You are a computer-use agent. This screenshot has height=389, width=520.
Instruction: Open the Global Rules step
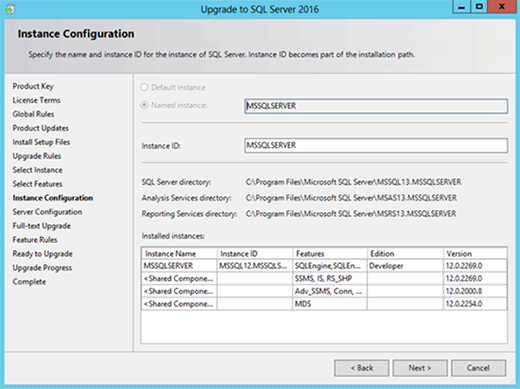[x=33, y=114]
